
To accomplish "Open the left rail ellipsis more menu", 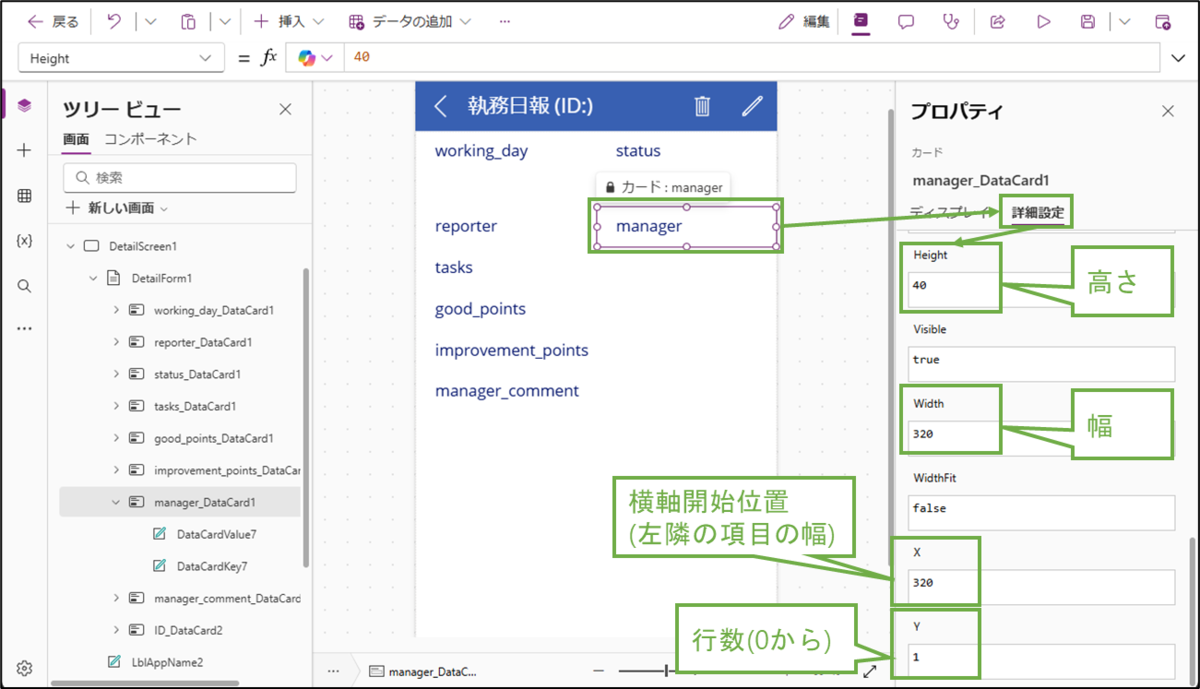I will [25, 329].
